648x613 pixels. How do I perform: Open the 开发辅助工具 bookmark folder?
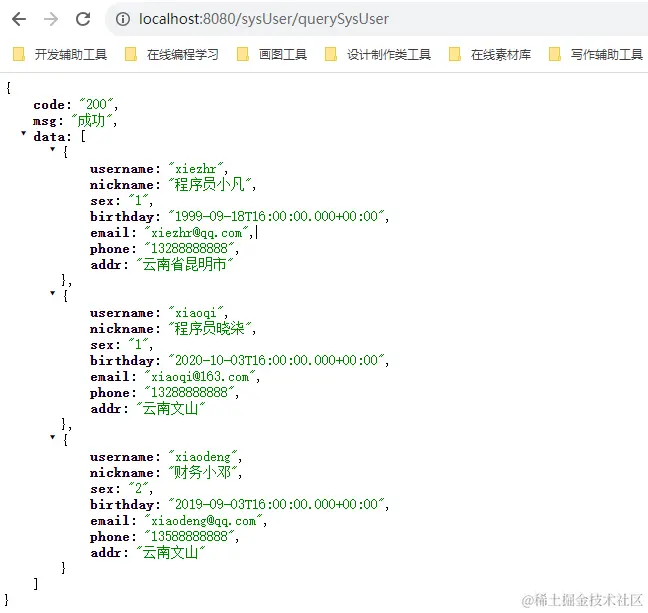60,54
